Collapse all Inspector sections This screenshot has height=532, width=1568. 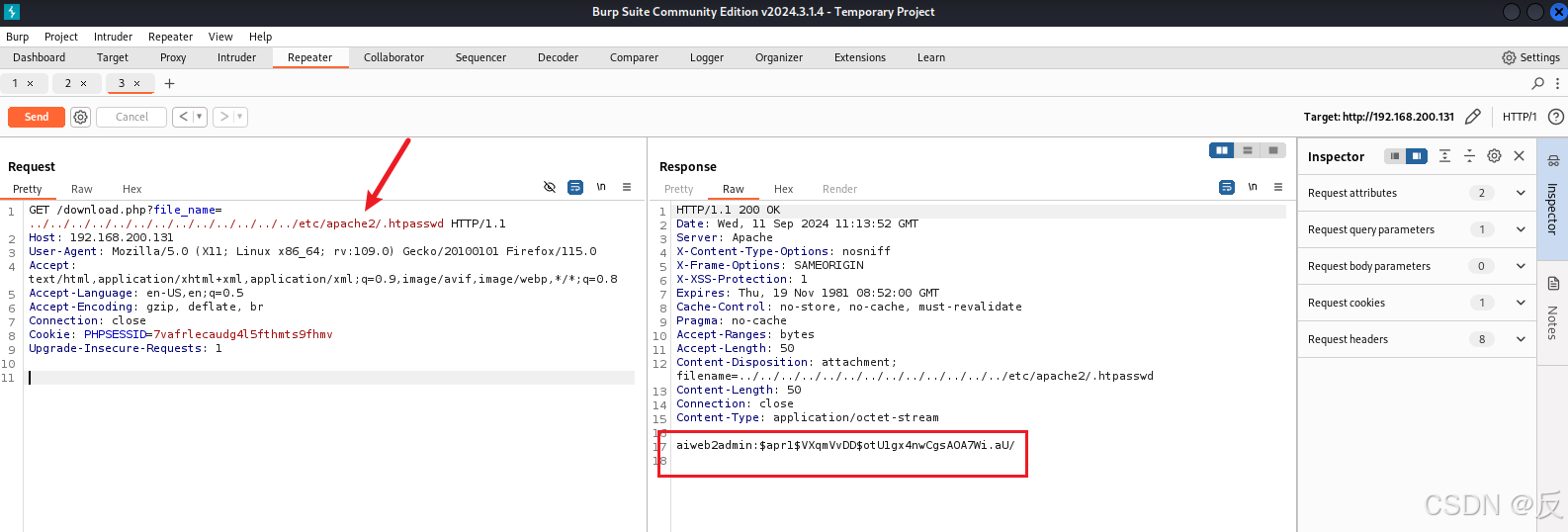click(x=1469, y=156)
